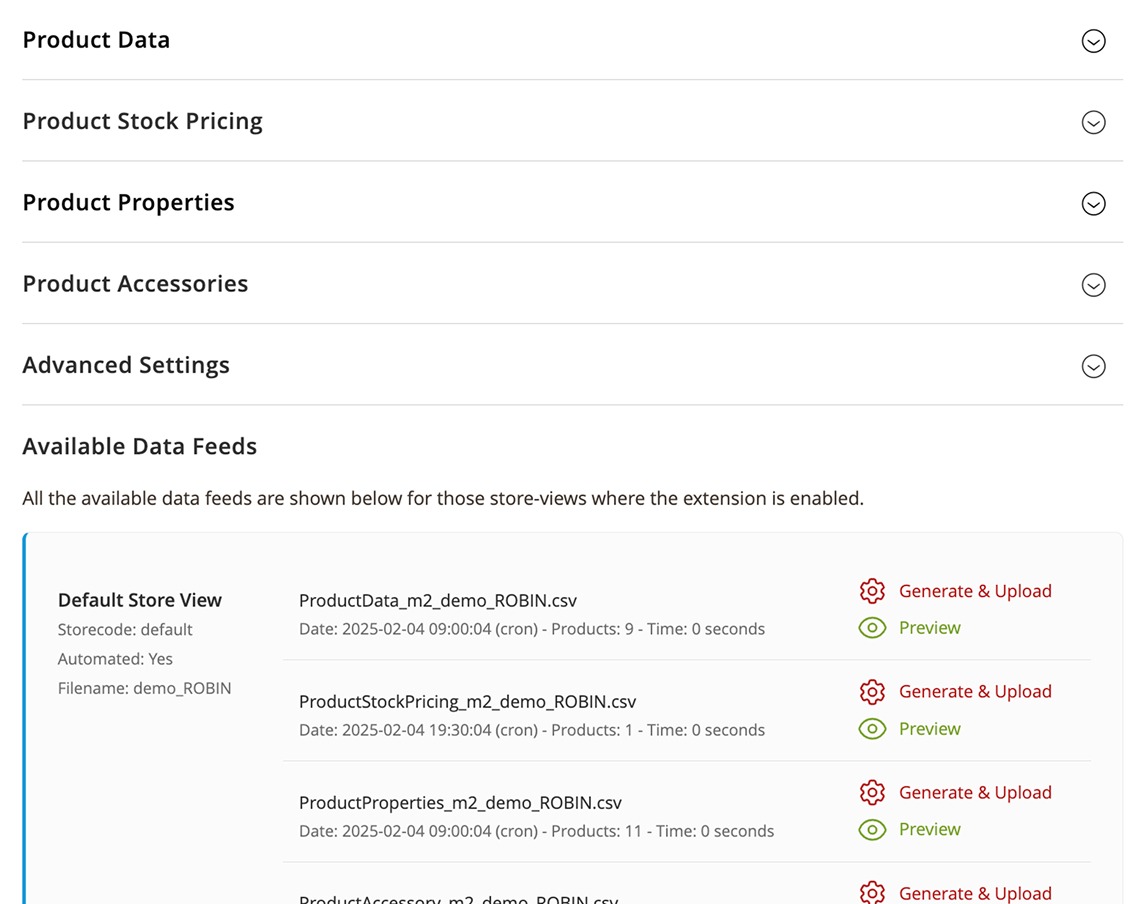Generate & Upload ProductData_m2_demo_ROBIN.csv
Viewport: 1136px width, 904px height.
975,591
